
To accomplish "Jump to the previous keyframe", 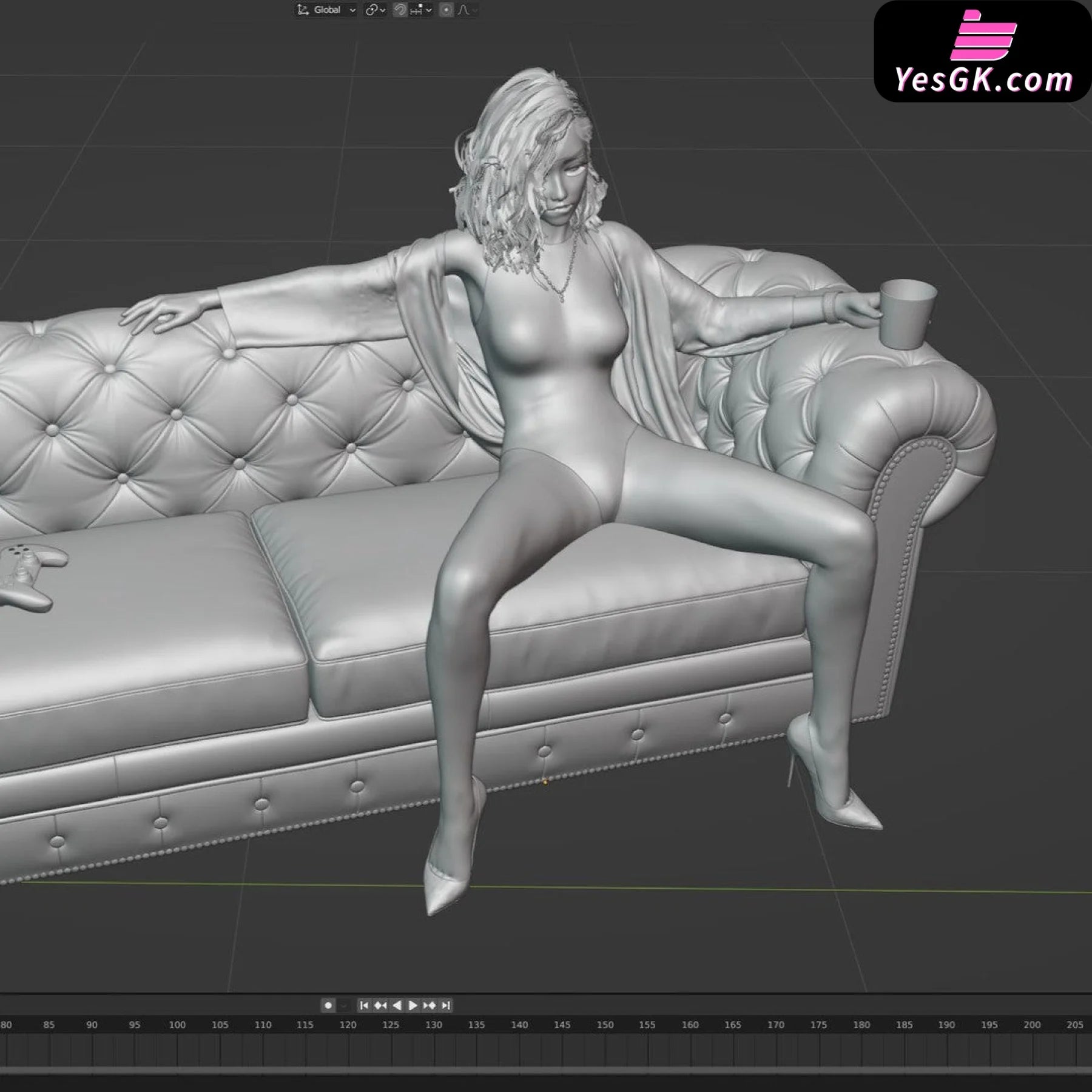I will [380, 1005].
